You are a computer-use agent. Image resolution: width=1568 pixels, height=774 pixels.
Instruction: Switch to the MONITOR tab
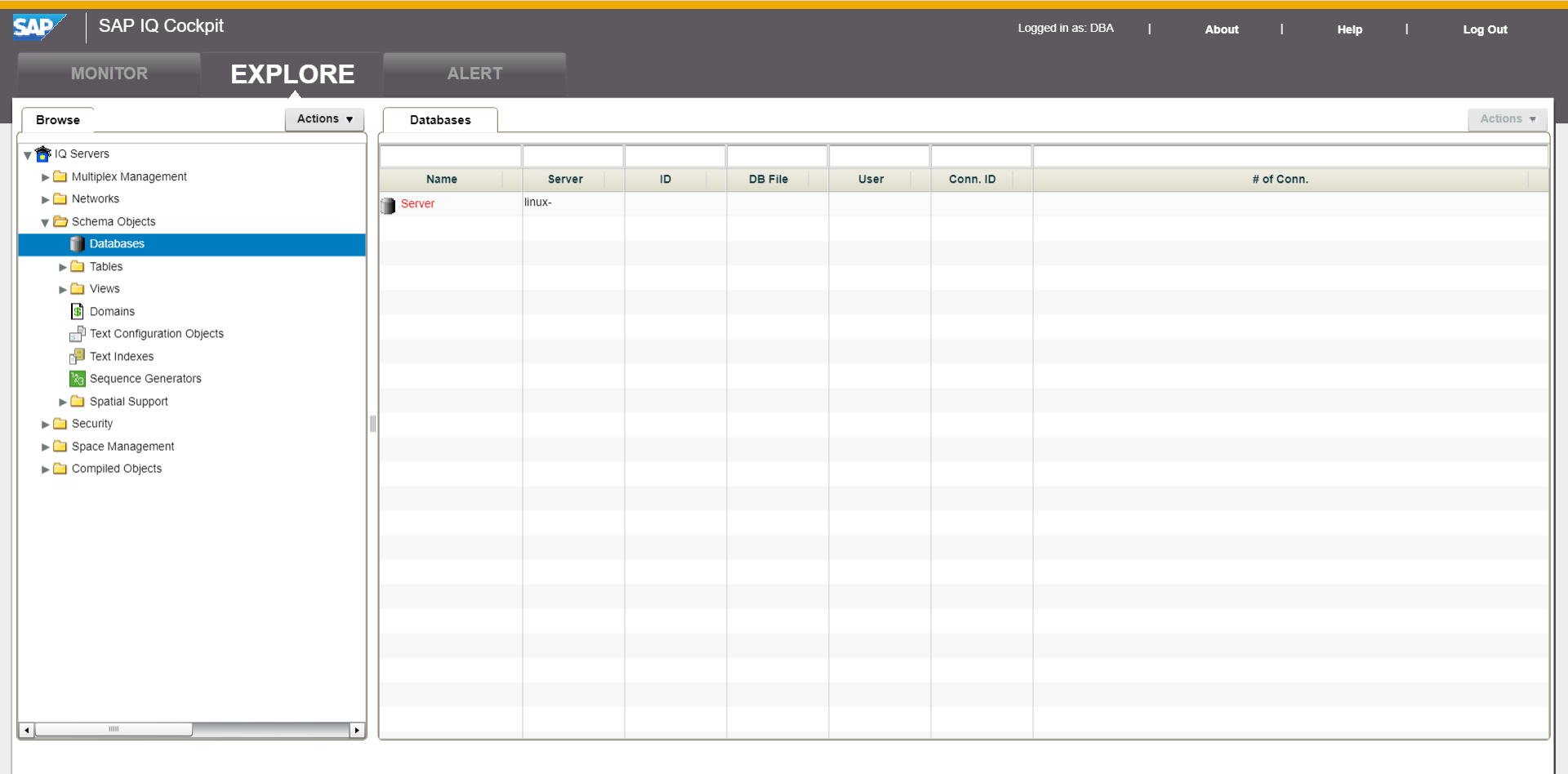pos(109,74)
